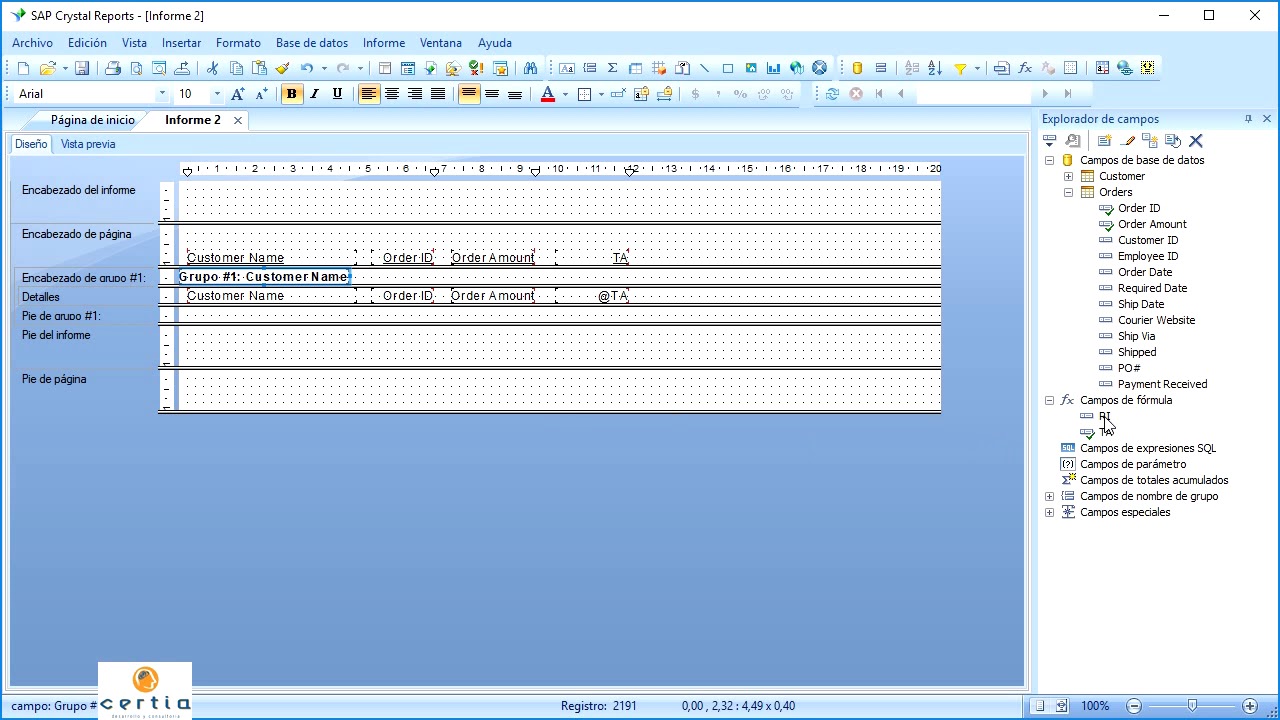This screenshot has height=720, width=1280.
Task: Insert a chart using the bar chart icon
Action: [x=774, y=68]
